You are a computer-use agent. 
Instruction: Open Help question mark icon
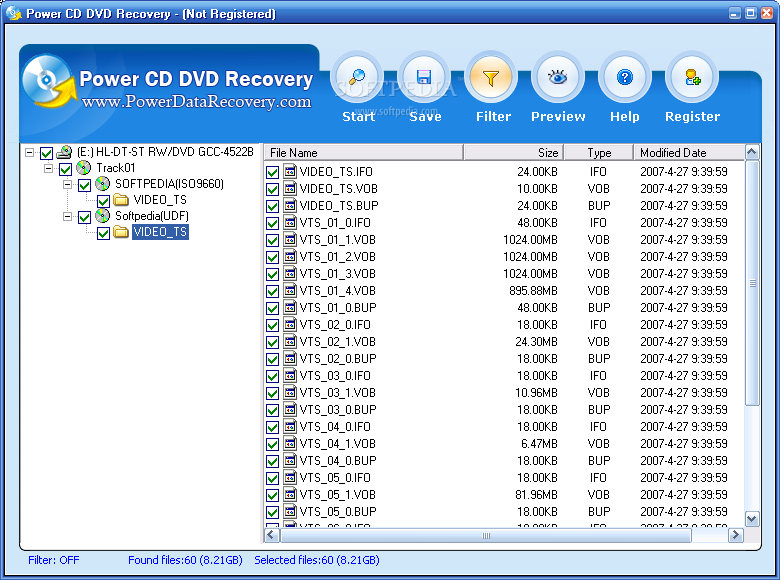click(x=625, y=78)
